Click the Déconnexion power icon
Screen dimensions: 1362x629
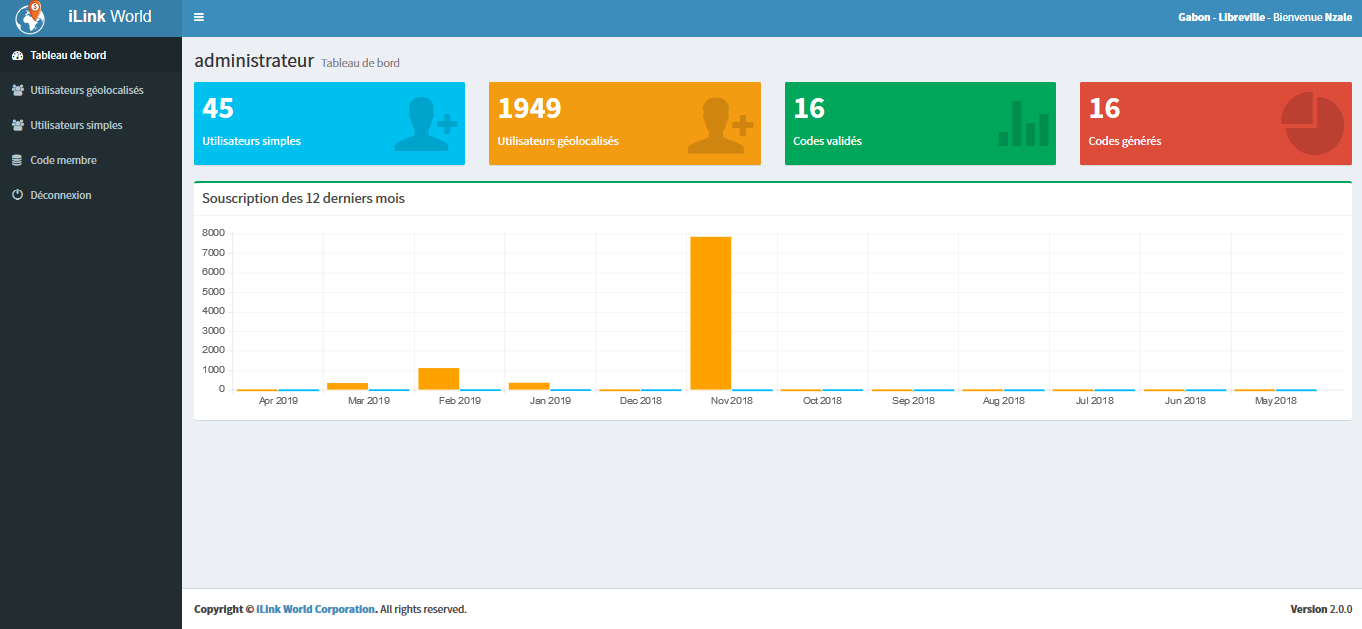(17, 196)
